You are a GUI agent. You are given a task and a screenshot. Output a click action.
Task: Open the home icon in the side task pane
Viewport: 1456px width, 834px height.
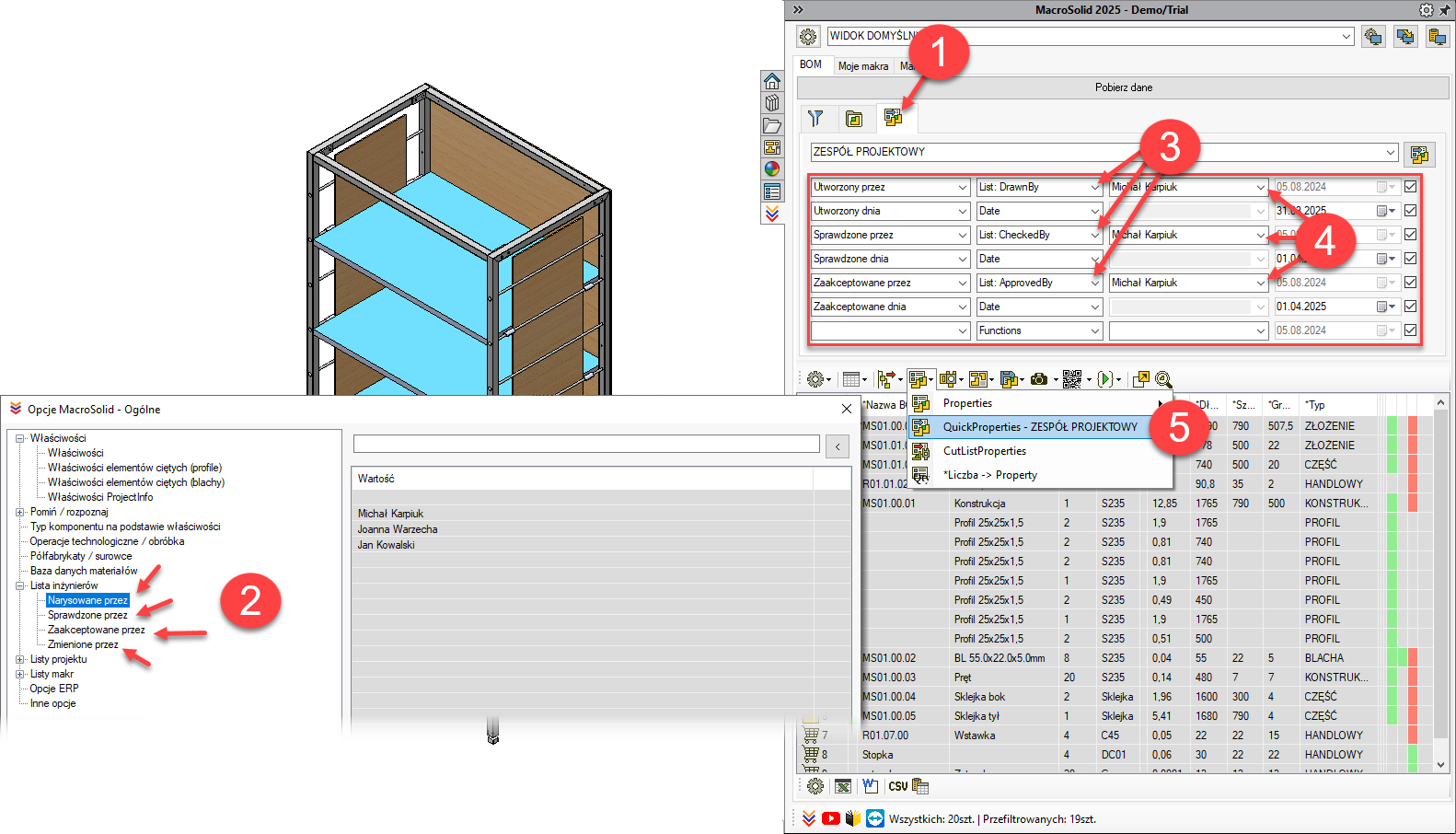coord(772,81)
